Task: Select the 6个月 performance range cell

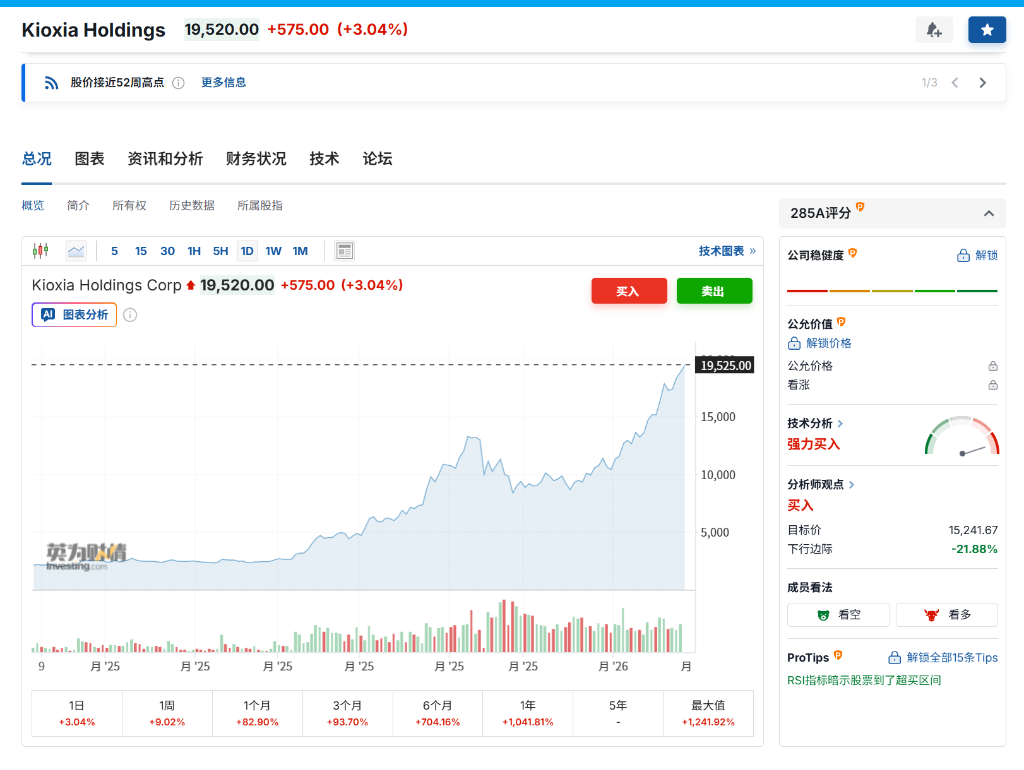Action: point(437,713)
